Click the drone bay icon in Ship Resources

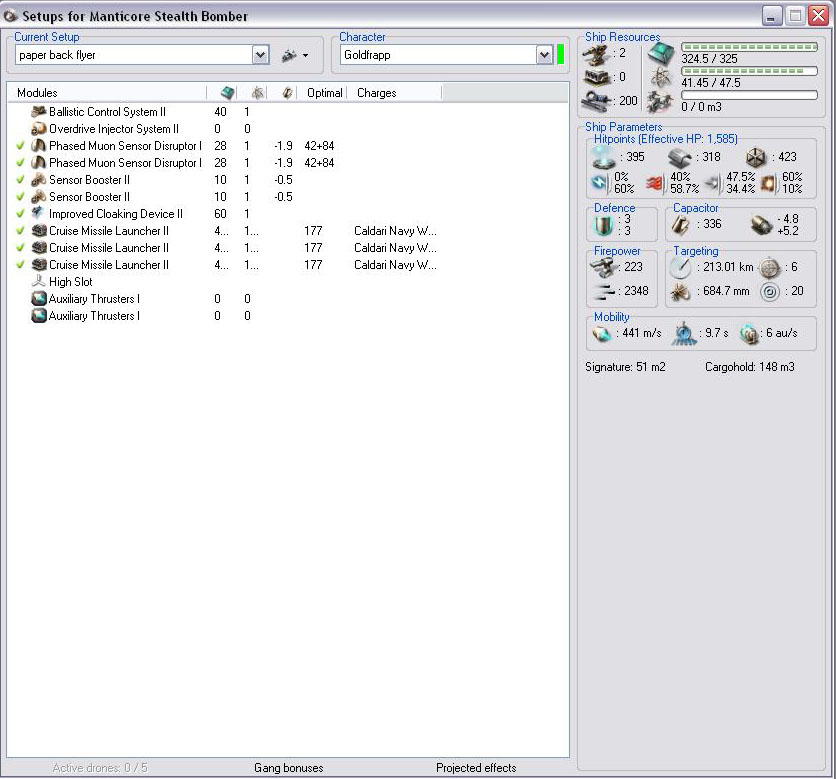pyautogui.click(x=661, y=101)
